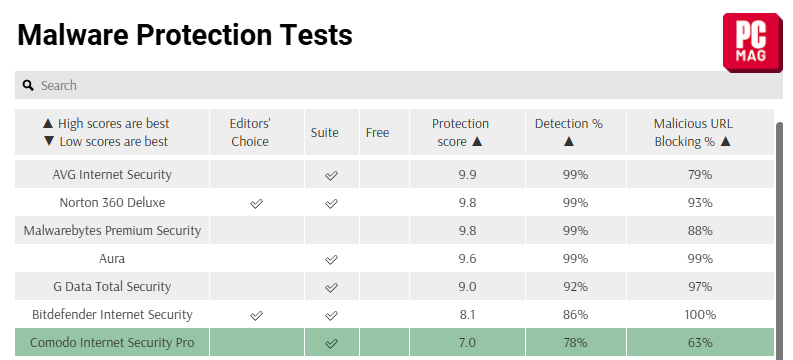
Task: Select the highlighted Comodo Internet Security Pro name
Action: [112, 342]
